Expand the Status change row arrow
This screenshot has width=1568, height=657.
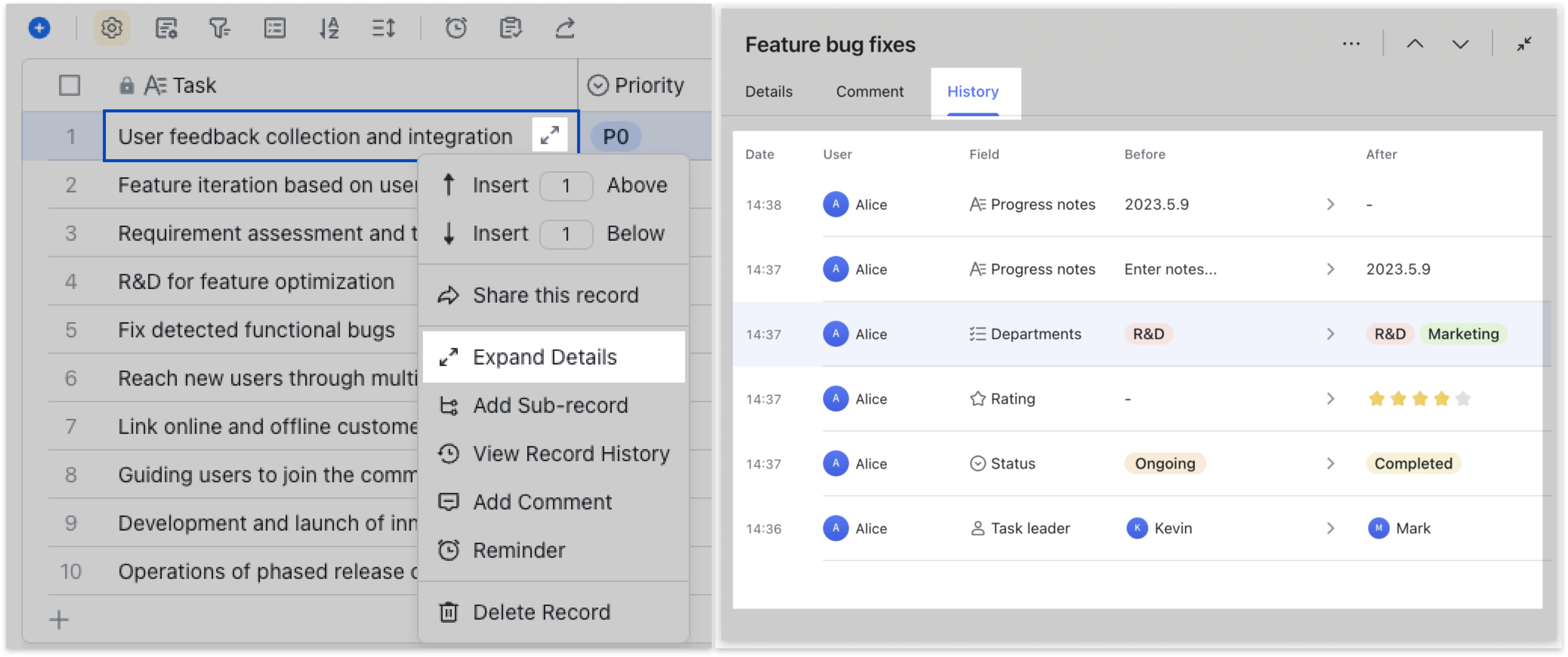[x=1330, y=464]
